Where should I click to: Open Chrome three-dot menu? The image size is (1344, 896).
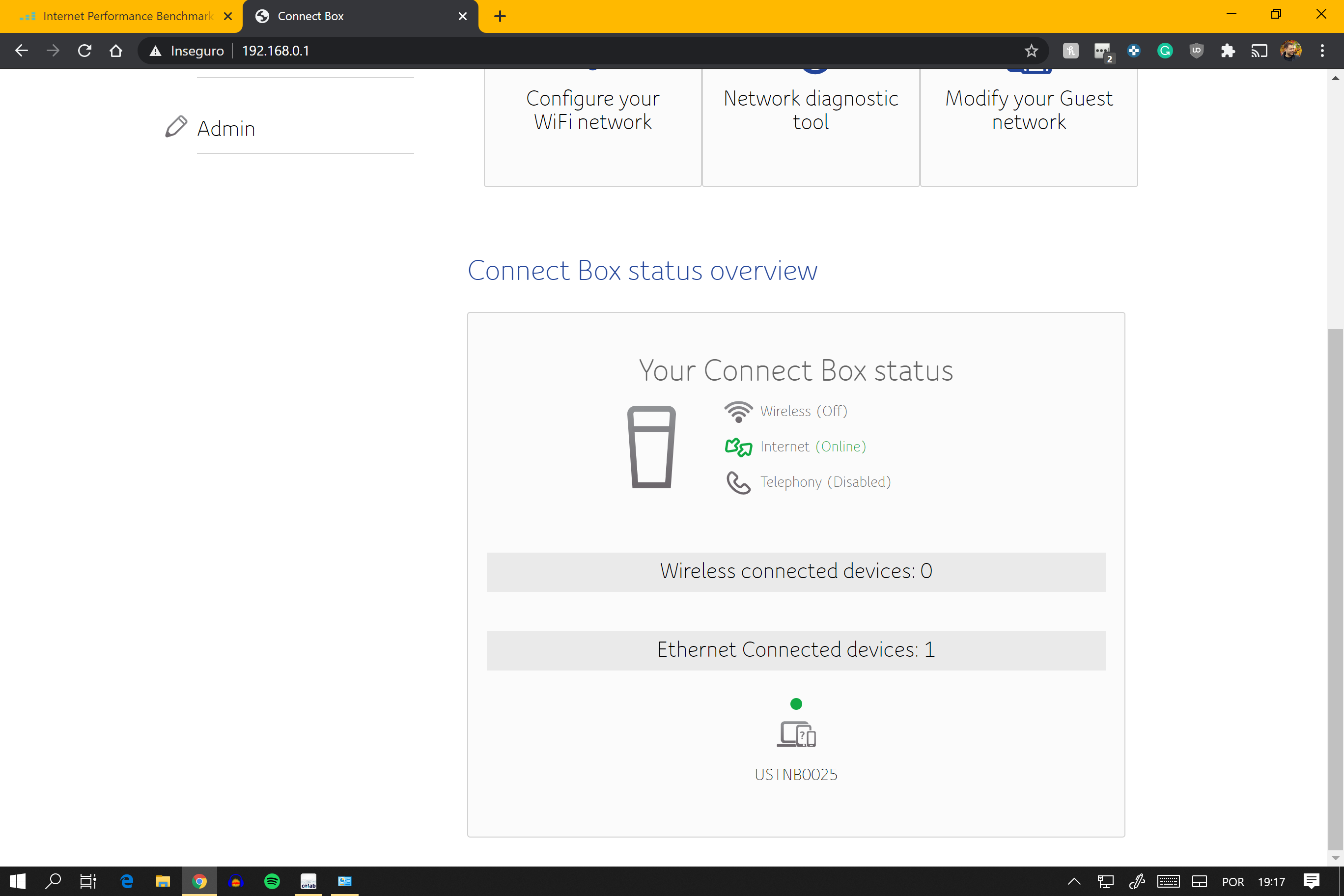click(1322, 51)
